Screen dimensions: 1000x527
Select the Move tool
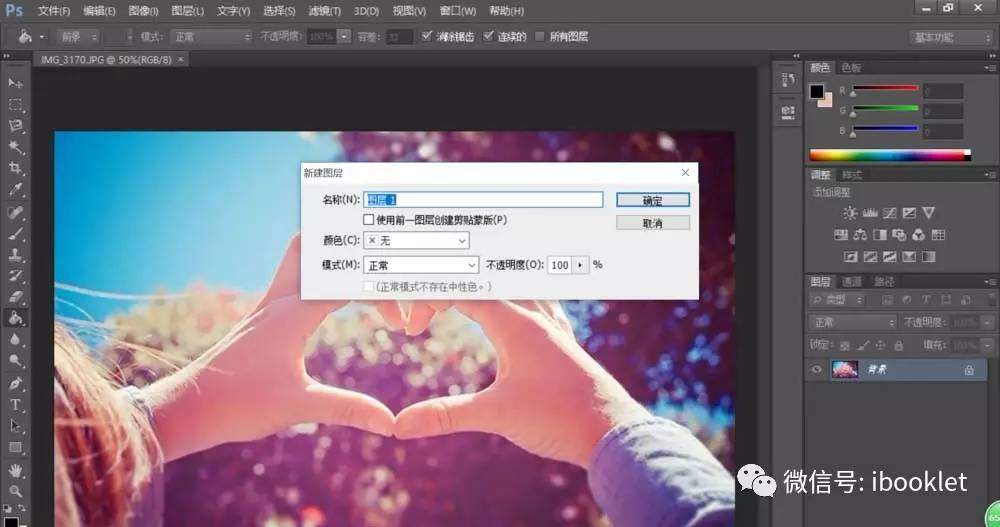pyautogui.click(x=15, y=83)
